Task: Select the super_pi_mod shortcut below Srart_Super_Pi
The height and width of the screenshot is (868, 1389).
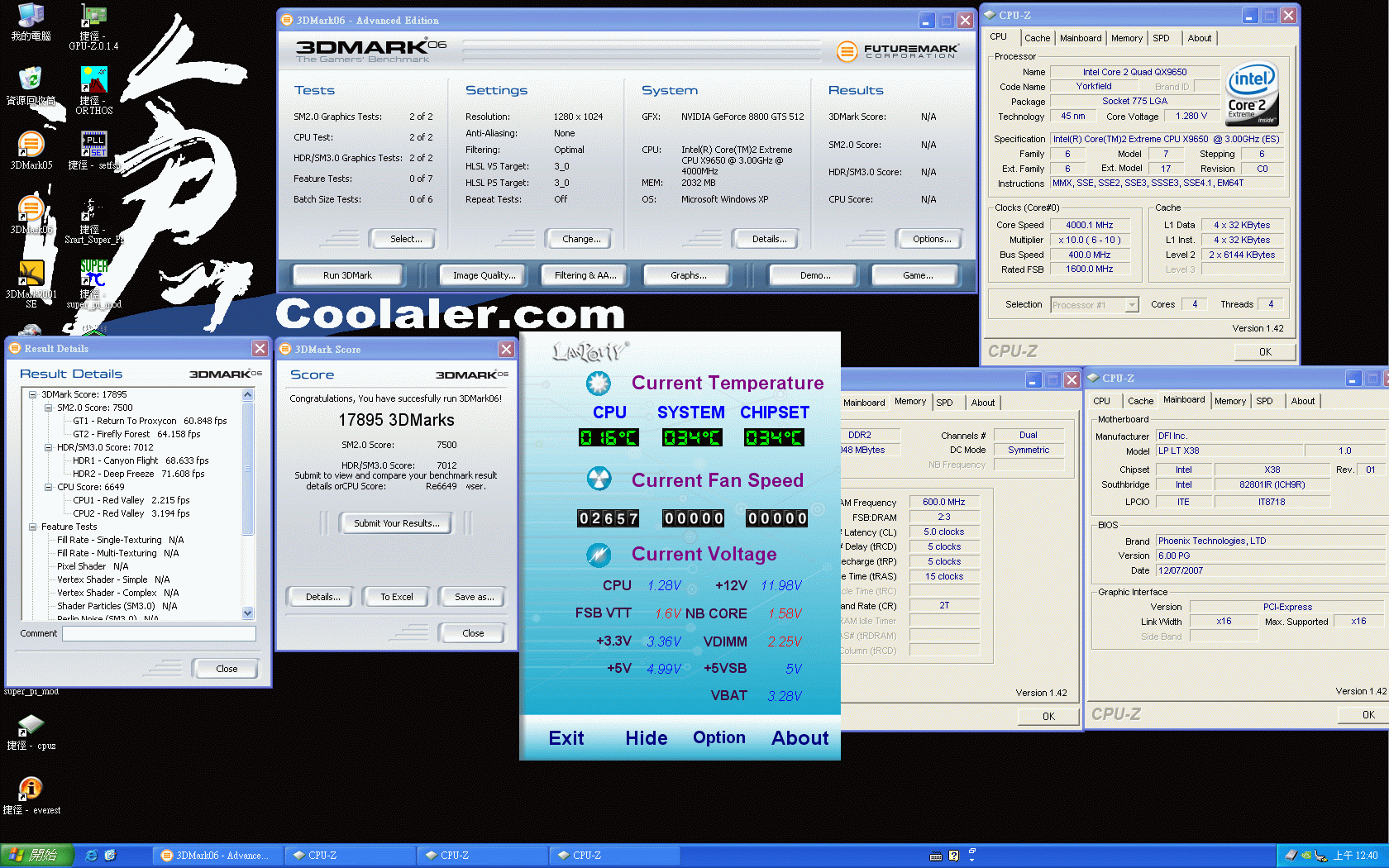Action: [x=93, y=284]
